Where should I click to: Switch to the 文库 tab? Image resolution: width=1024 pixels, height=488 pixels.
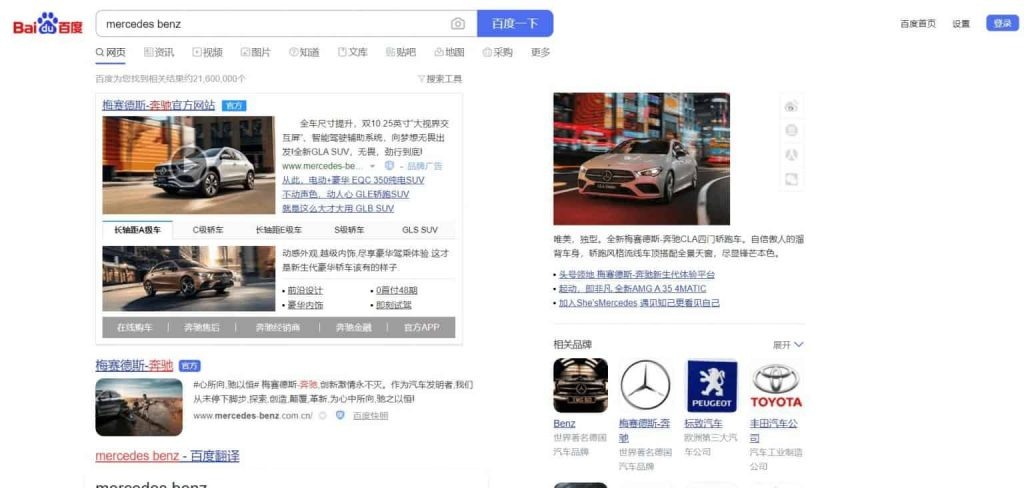point(353,52)
